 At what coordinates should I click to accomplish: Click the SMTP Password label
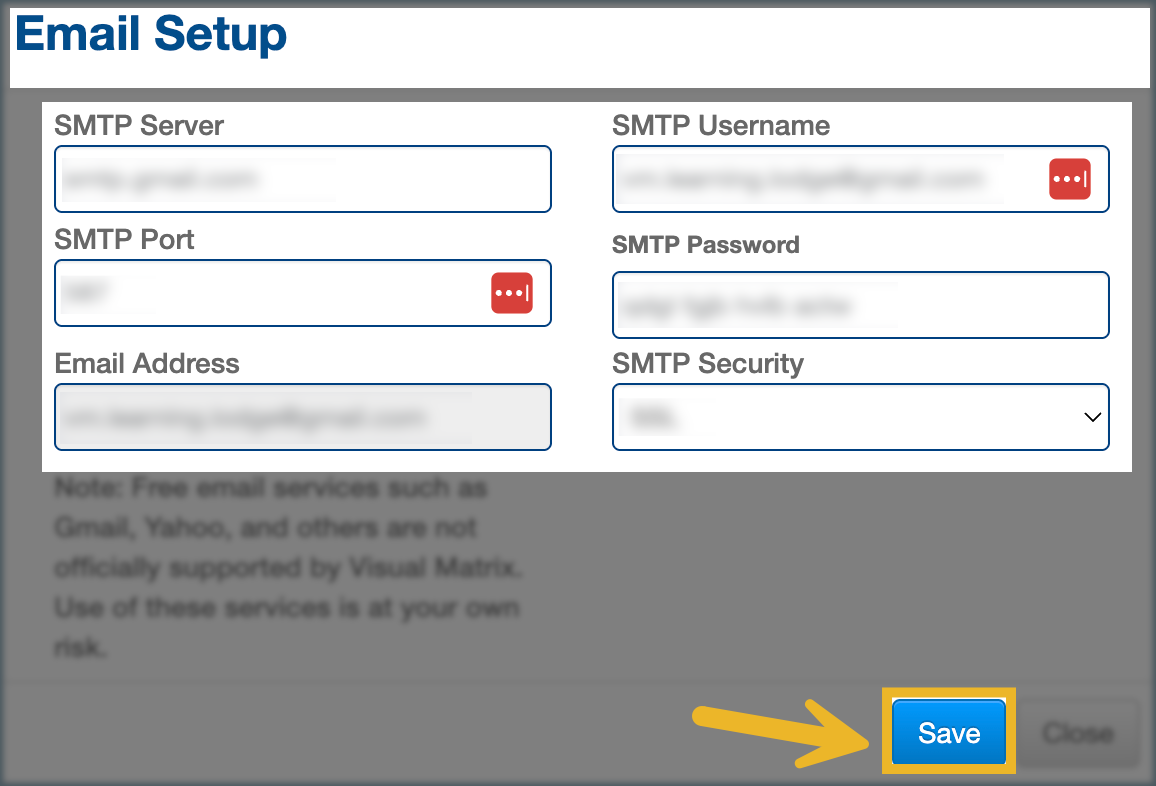(705, 245)
